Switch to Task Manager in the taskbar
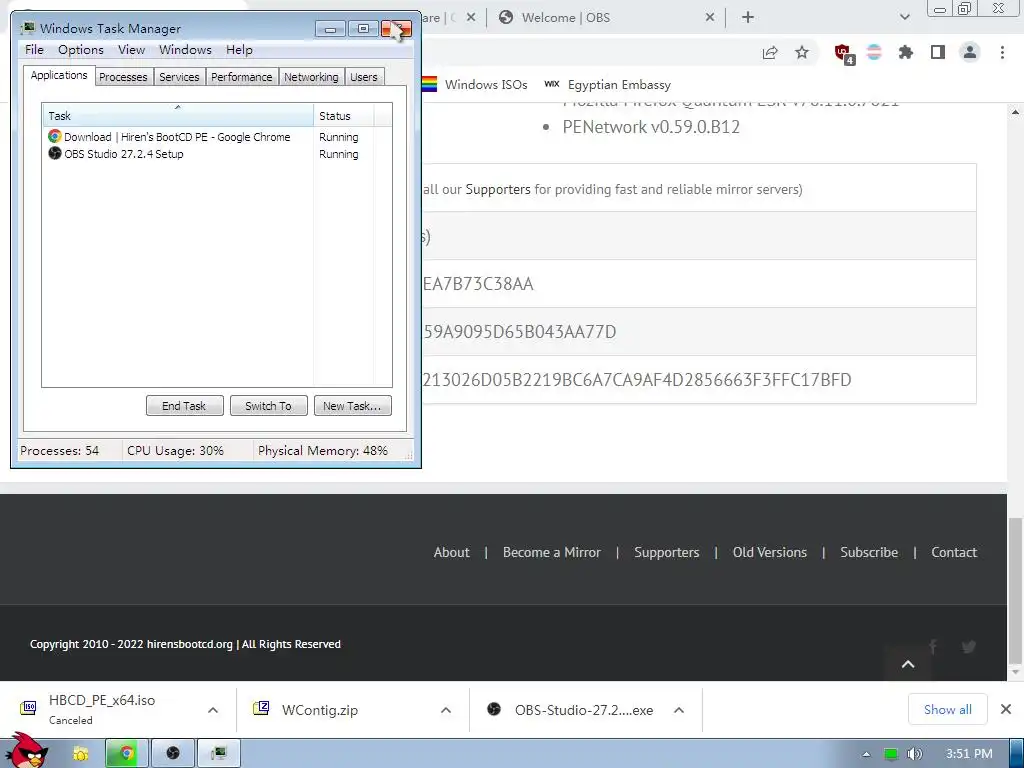 pyautogui.click(x=219, y=754)
